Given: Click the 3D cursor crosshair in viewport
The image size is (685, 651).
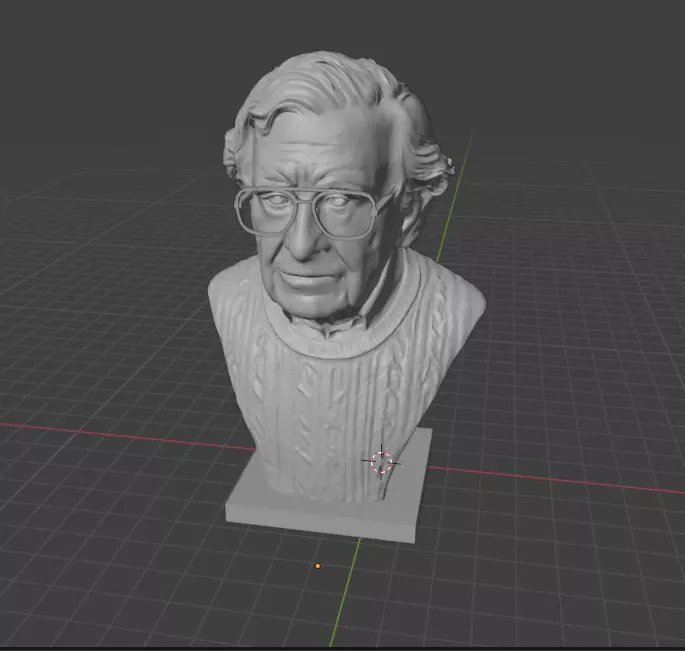Looking at the screenshot, I should [381, 462].
